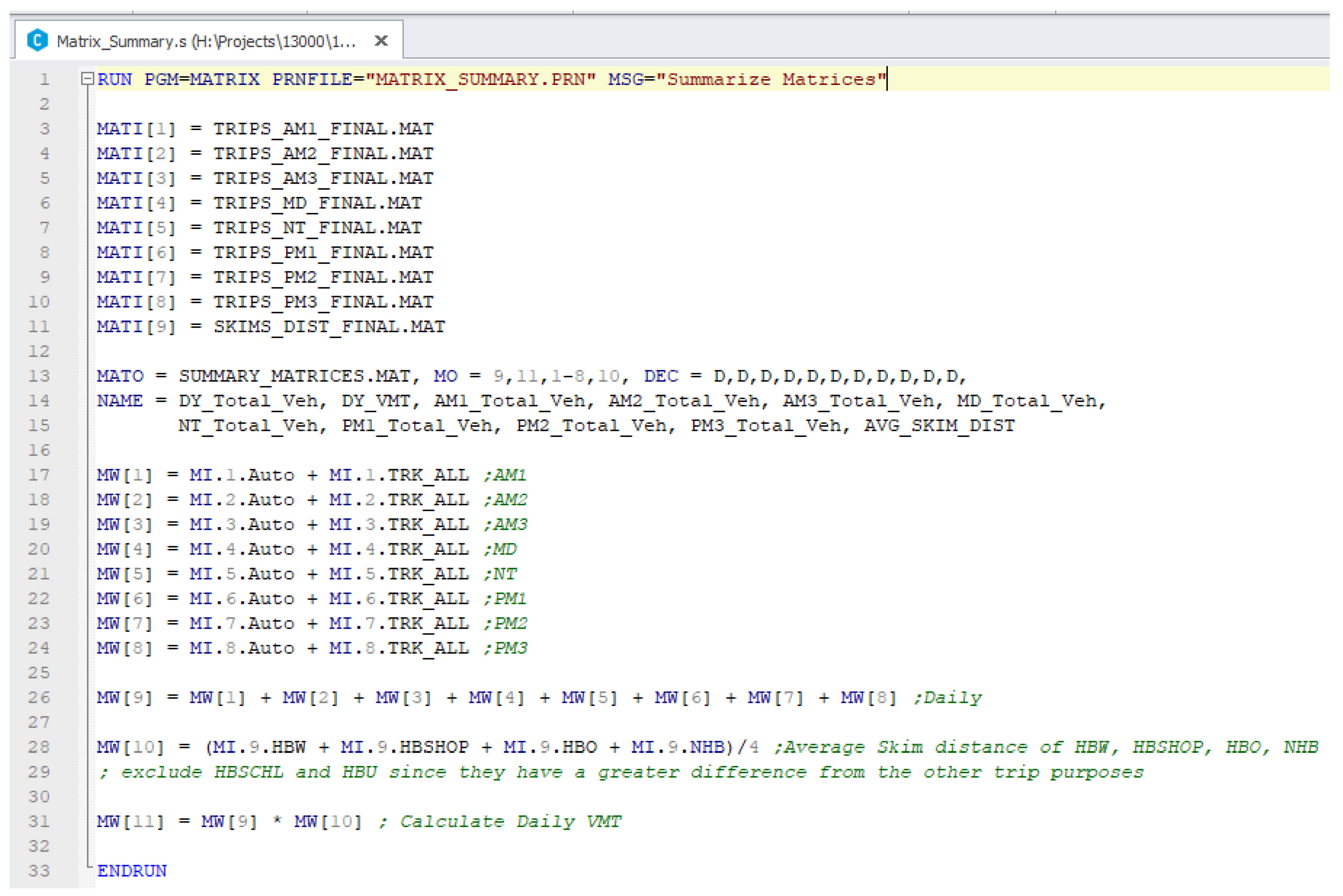Switch to the Matrix_Summary.s tab
The width and height of the screenshot is (1343, 896).
(x=206, y=41)
